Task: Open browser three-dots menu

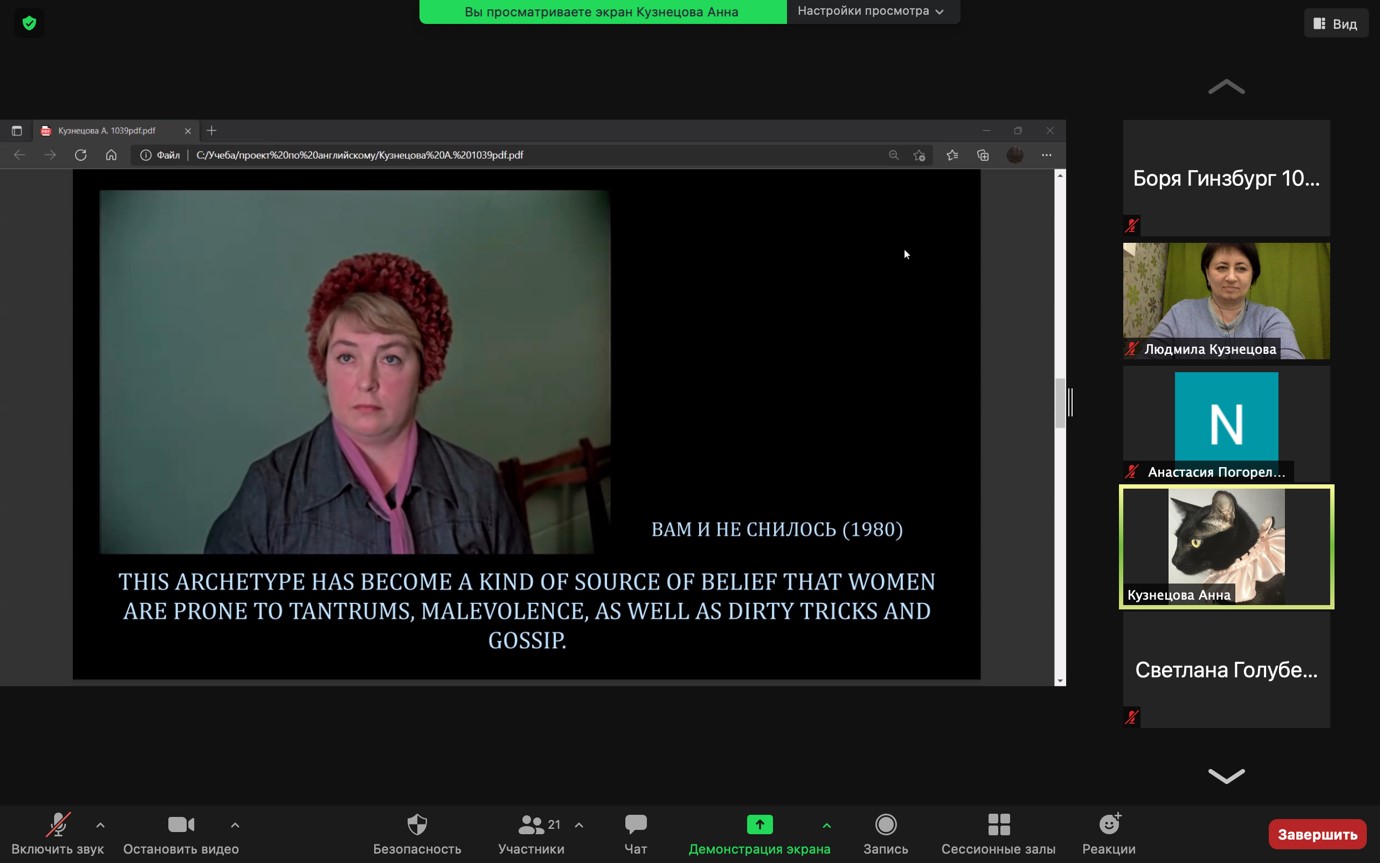Action: (1046, 155)
